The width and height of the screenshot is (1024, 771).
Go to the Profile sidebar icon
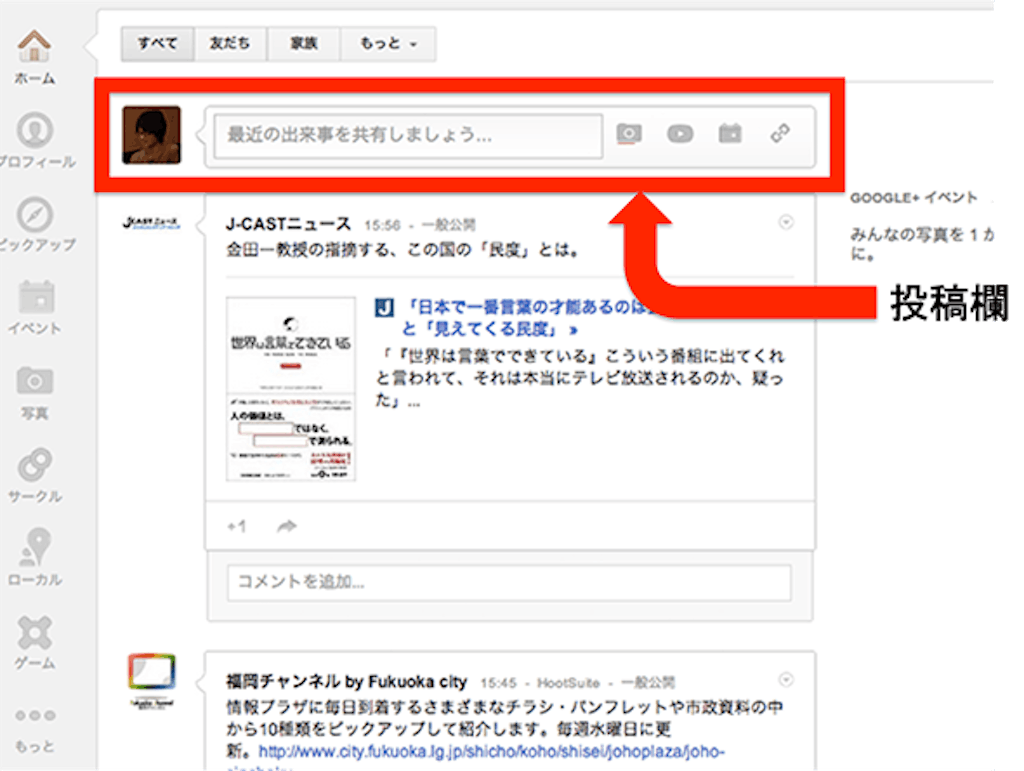(35, 132)
